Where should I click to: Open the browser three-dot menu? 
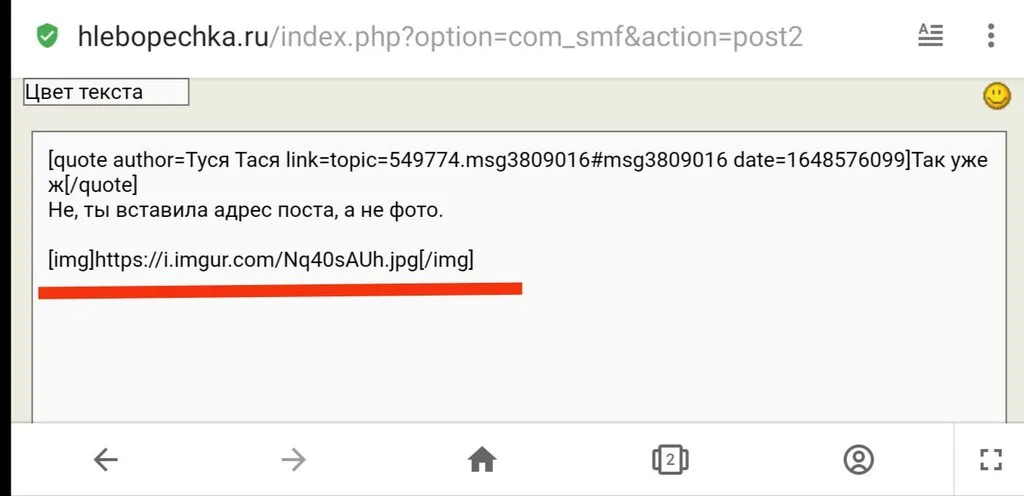point(991,37)
